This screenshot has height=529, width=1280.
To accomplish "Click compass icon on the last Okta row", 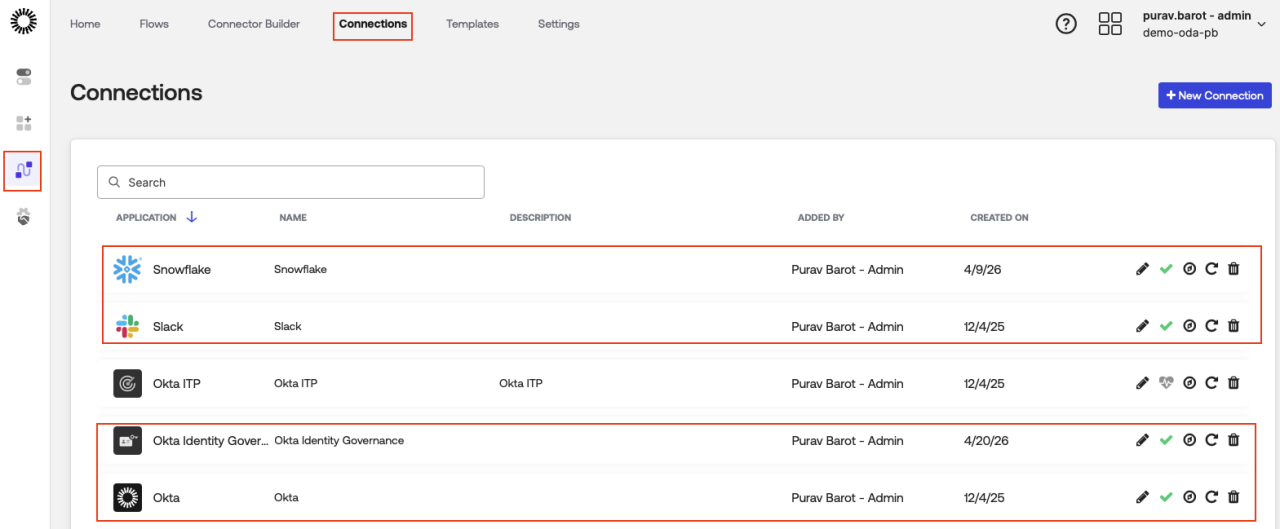I will coord(1189,497).
